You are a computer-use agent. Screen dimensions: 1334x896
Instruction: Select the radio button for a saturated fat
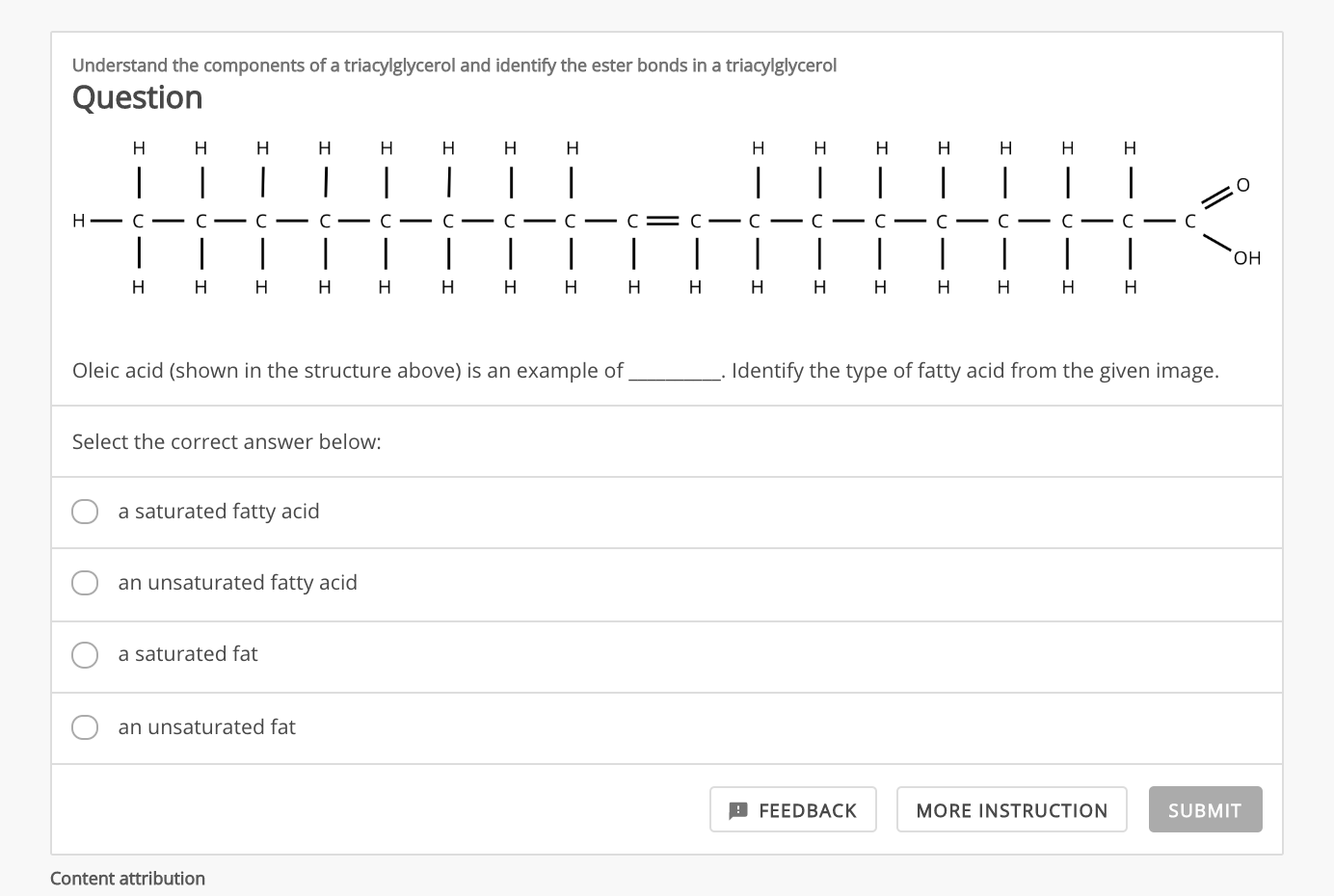(x=85, y=654)
